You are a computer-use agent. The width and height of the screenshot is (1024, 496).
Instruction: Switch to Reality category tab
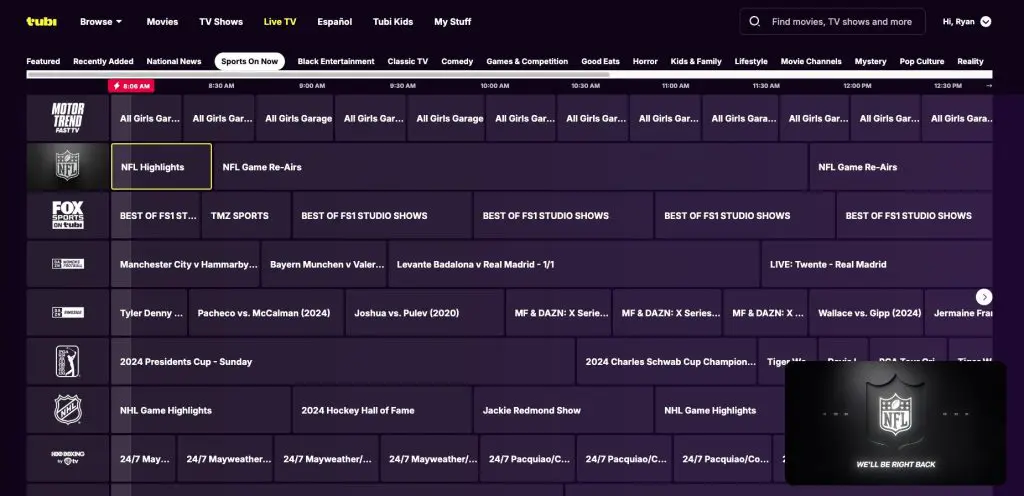coord(970,61)
